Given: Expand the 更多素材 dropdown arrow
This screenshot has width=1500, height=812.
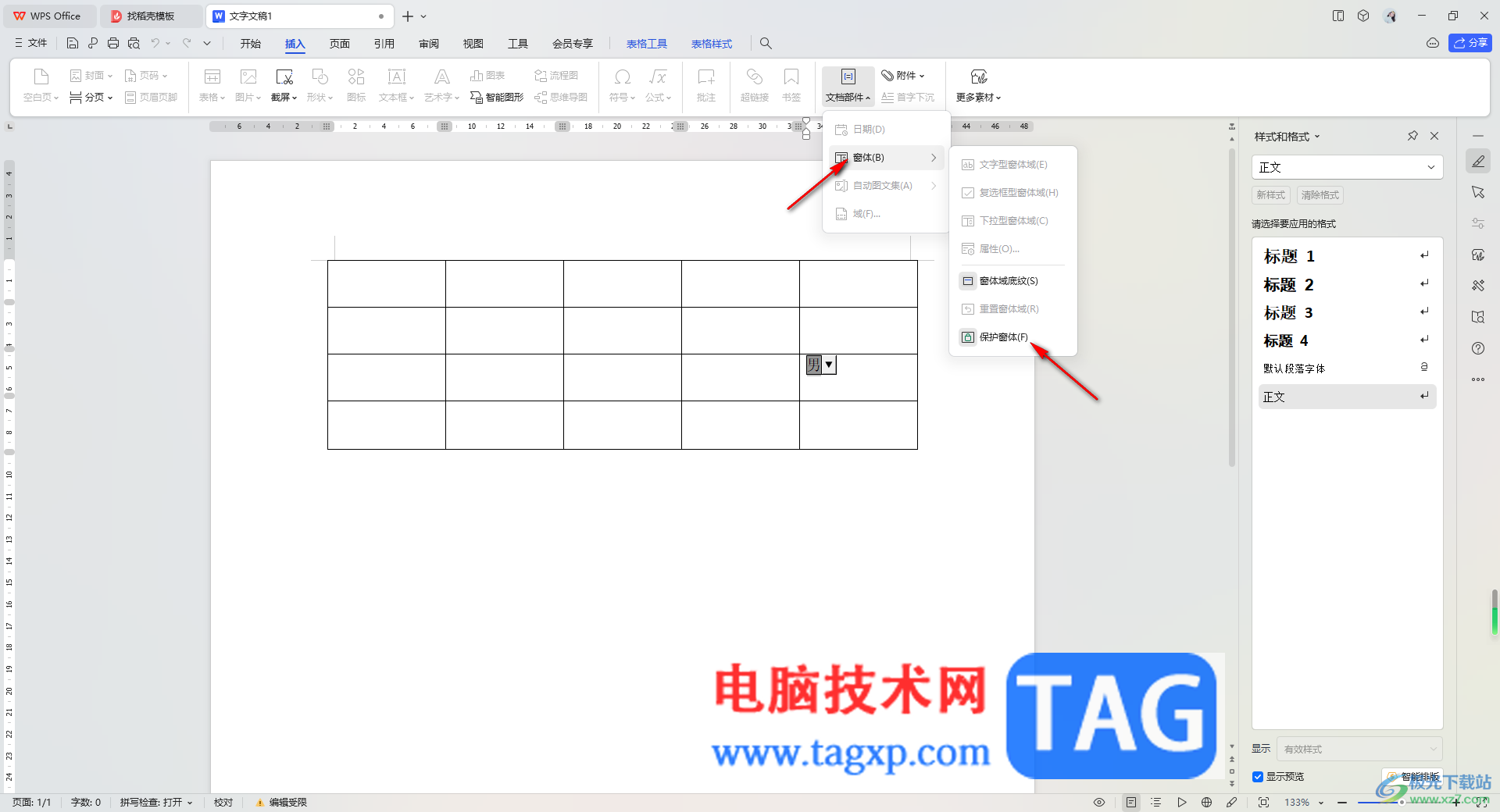Looking at the screenshot, I should pos(998,98).
